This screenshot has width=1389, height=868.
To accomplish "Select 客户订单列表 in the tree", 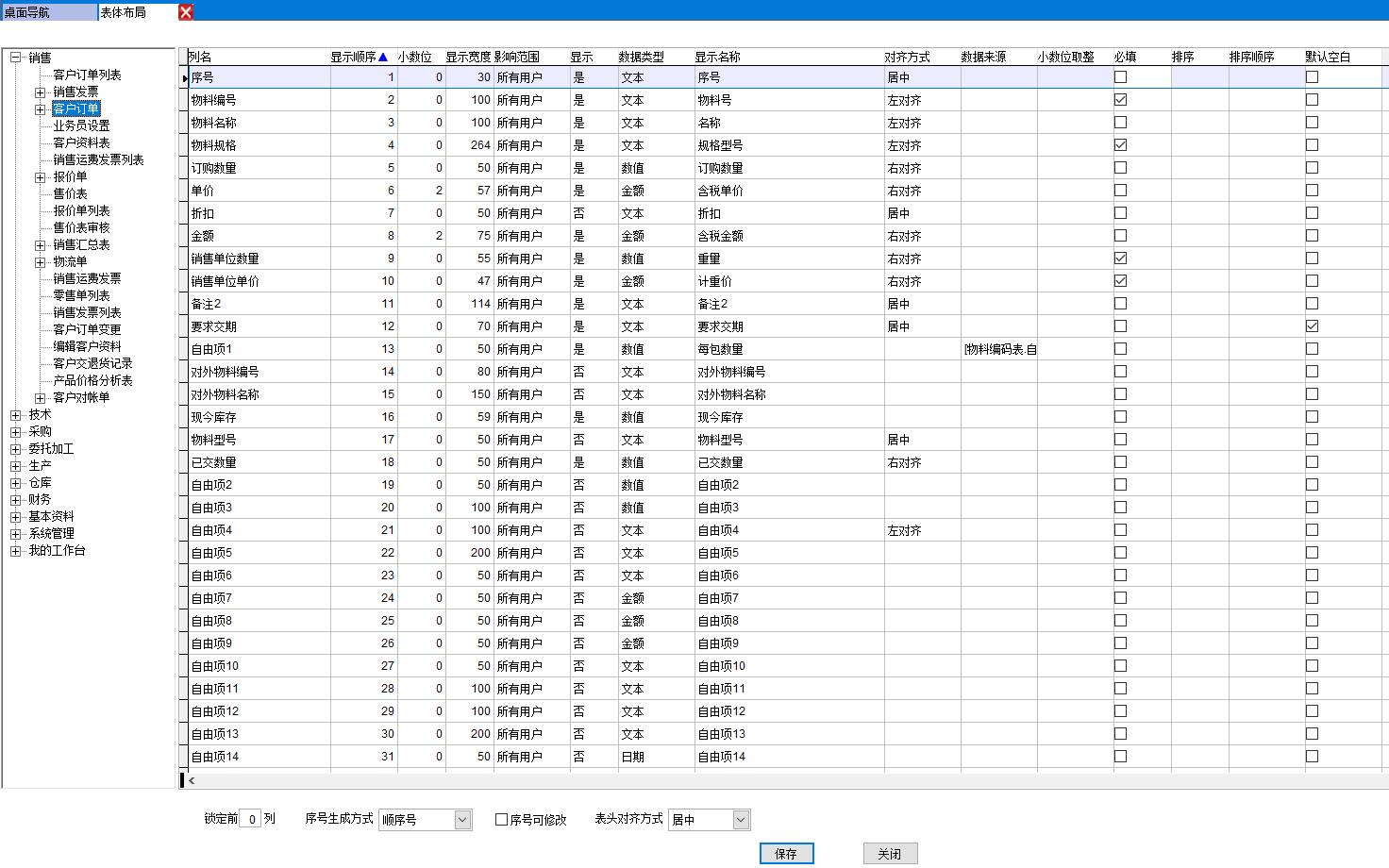I will coord(87,75).
